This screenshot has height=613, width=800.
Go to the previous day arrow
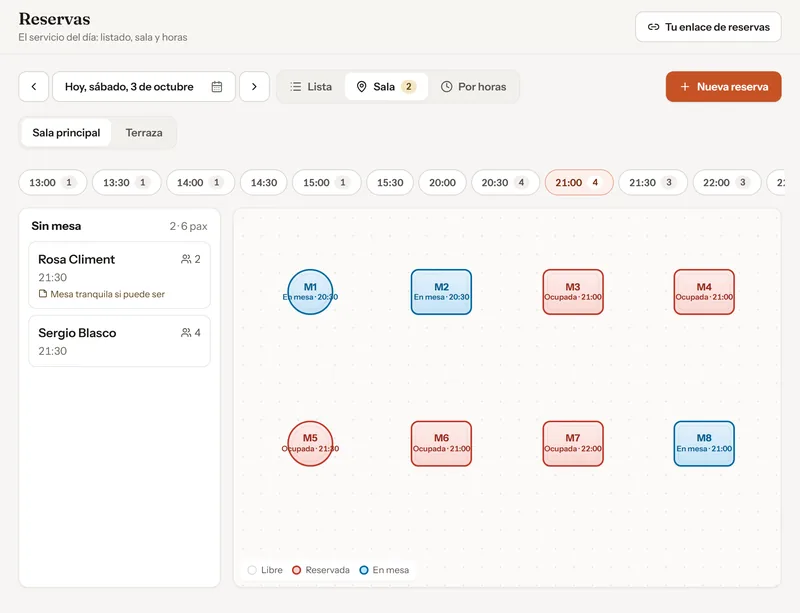pos(34,87)
